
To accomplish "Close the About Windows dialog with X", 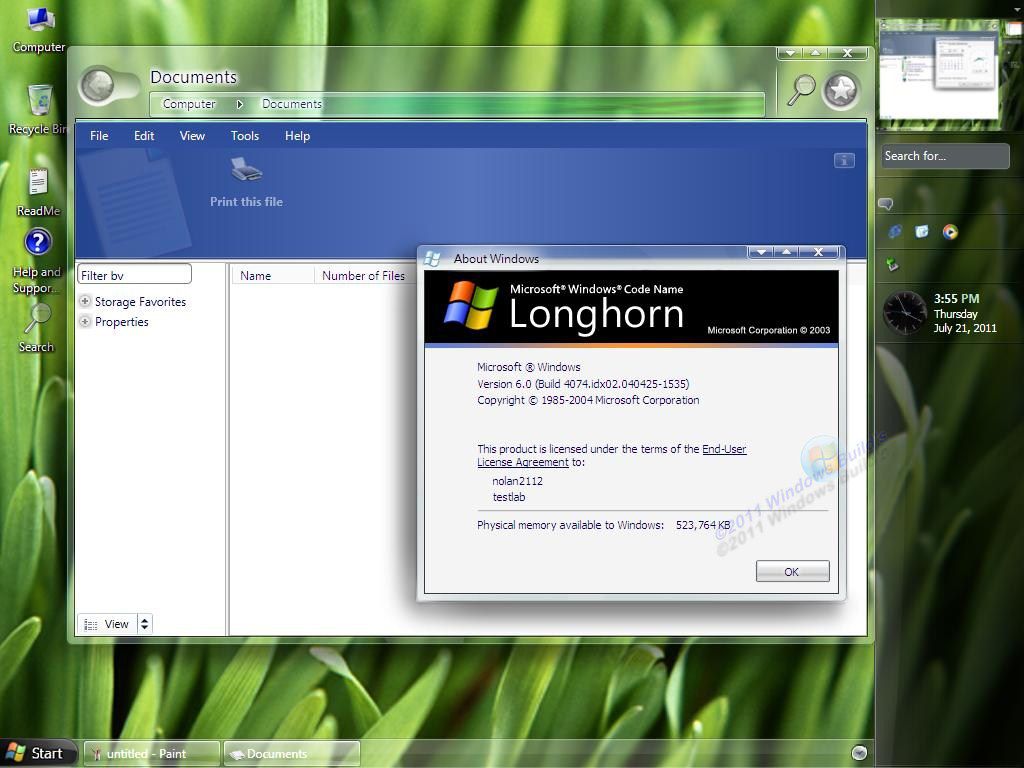I will [818, 252].
